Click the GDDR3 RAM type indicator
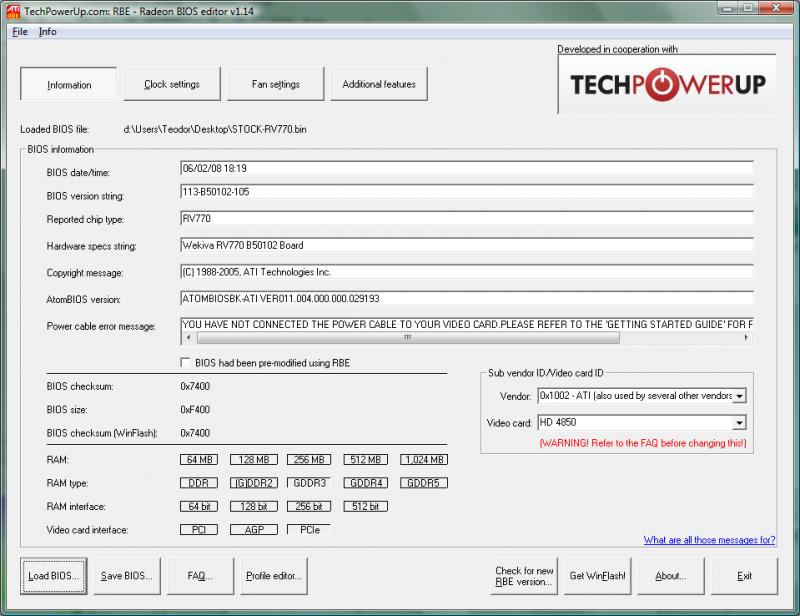Screen dimensions: 800x616 pyautogui.click(x=309, y=483)
